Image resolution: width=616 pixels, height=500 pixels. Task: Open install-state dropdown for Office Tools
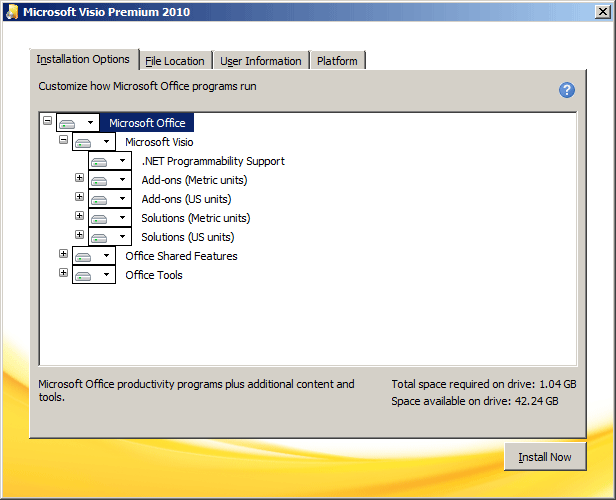[x=94, y=275]
